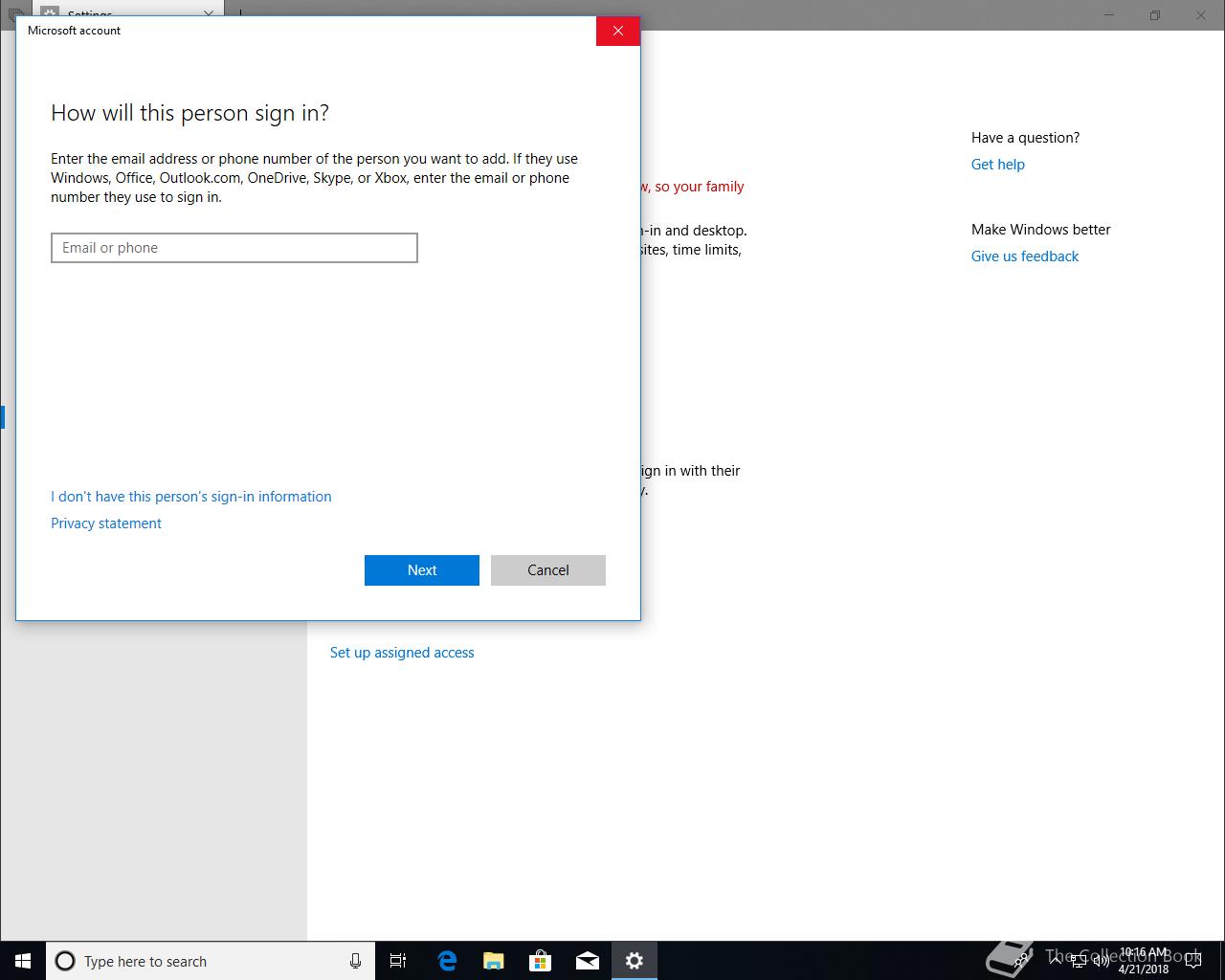Click the "Type here to search" box

[211, 961]
